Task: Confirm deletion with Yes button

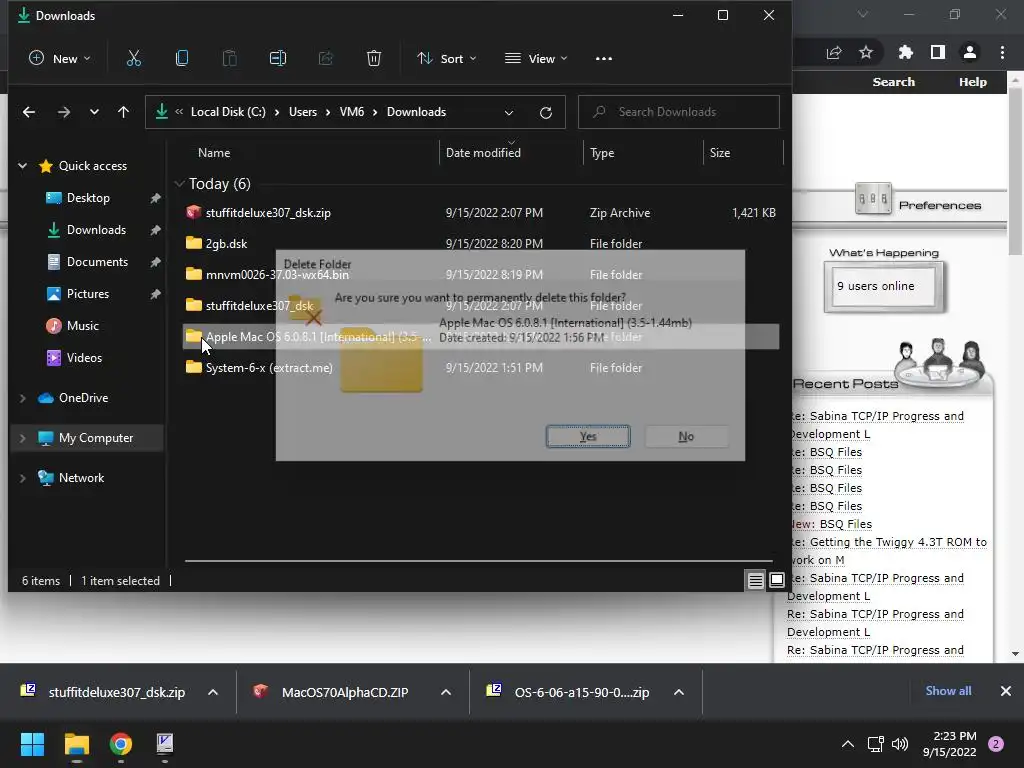Action: pos(588,436)
